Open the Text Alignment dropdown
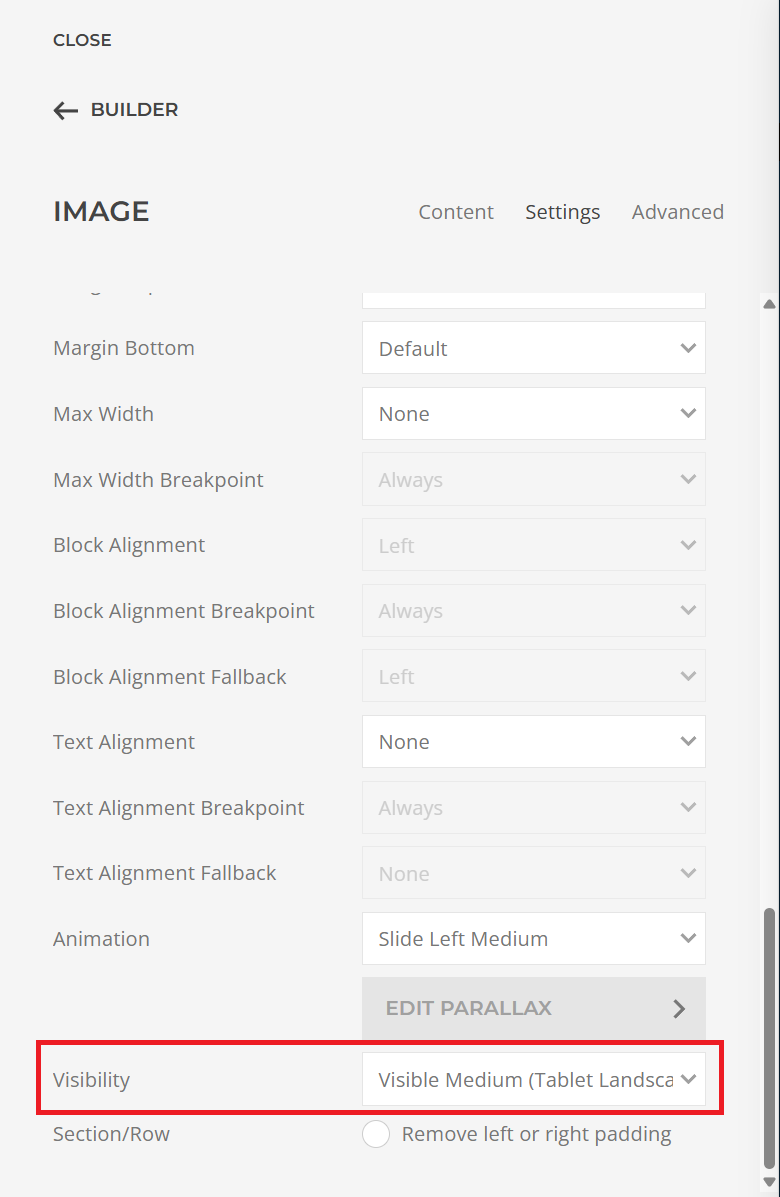This screenshot has width=780, height=1197. click(533, 742)
